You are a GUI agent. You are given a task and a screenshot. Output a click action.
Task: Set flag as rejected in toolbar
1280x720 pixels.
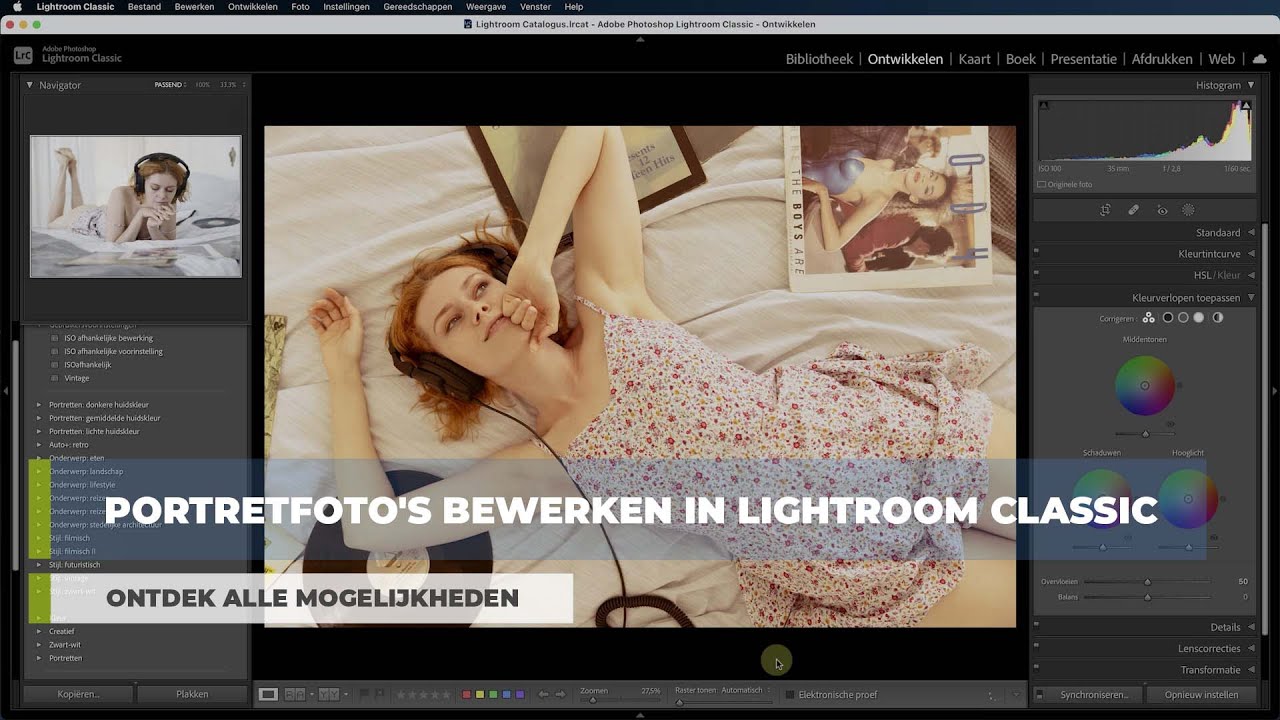pos(378,694)
